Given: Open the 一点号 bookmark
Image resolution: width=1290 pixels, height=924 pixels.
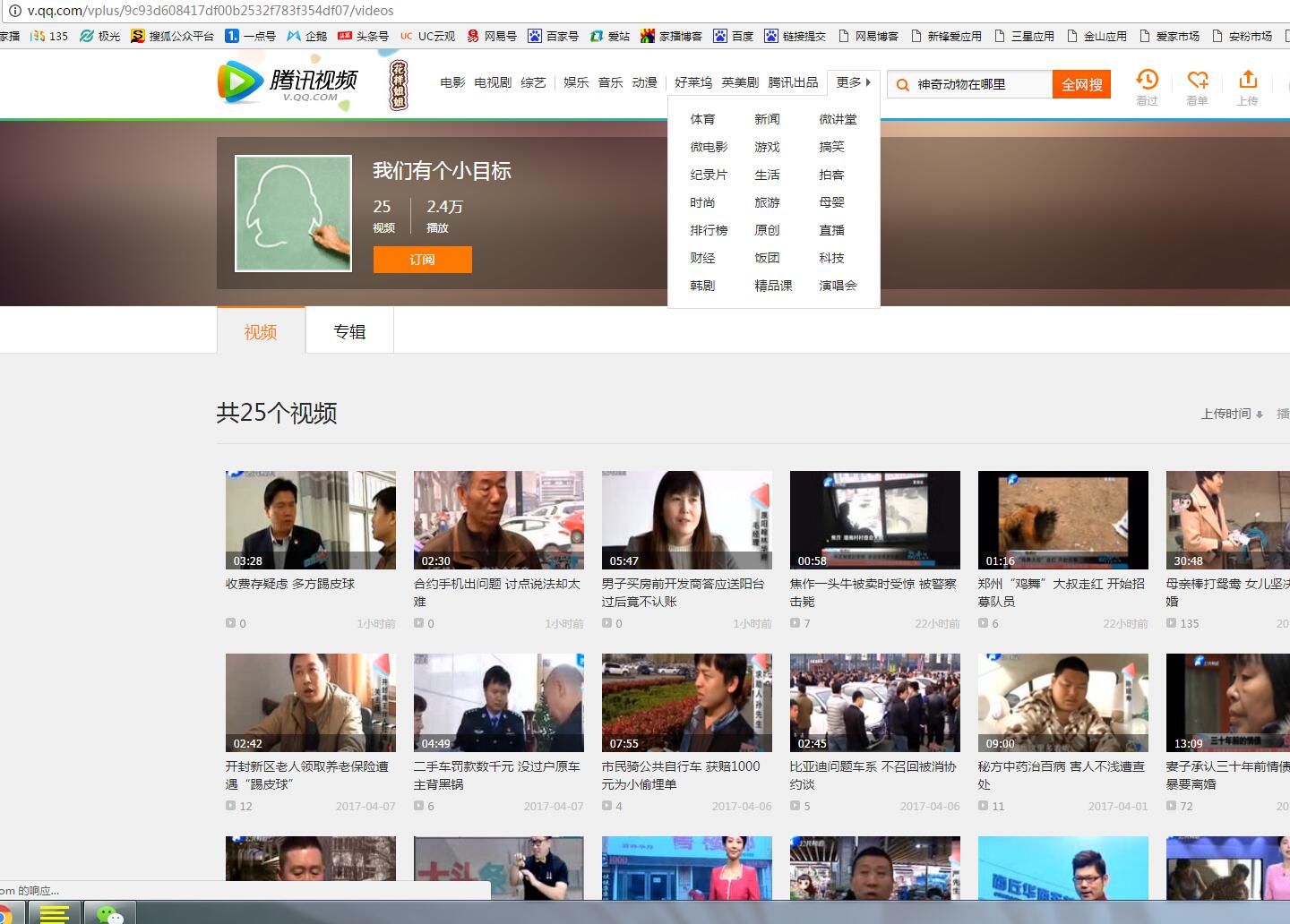Looking at the screenshot, I should tap(250, 36).
